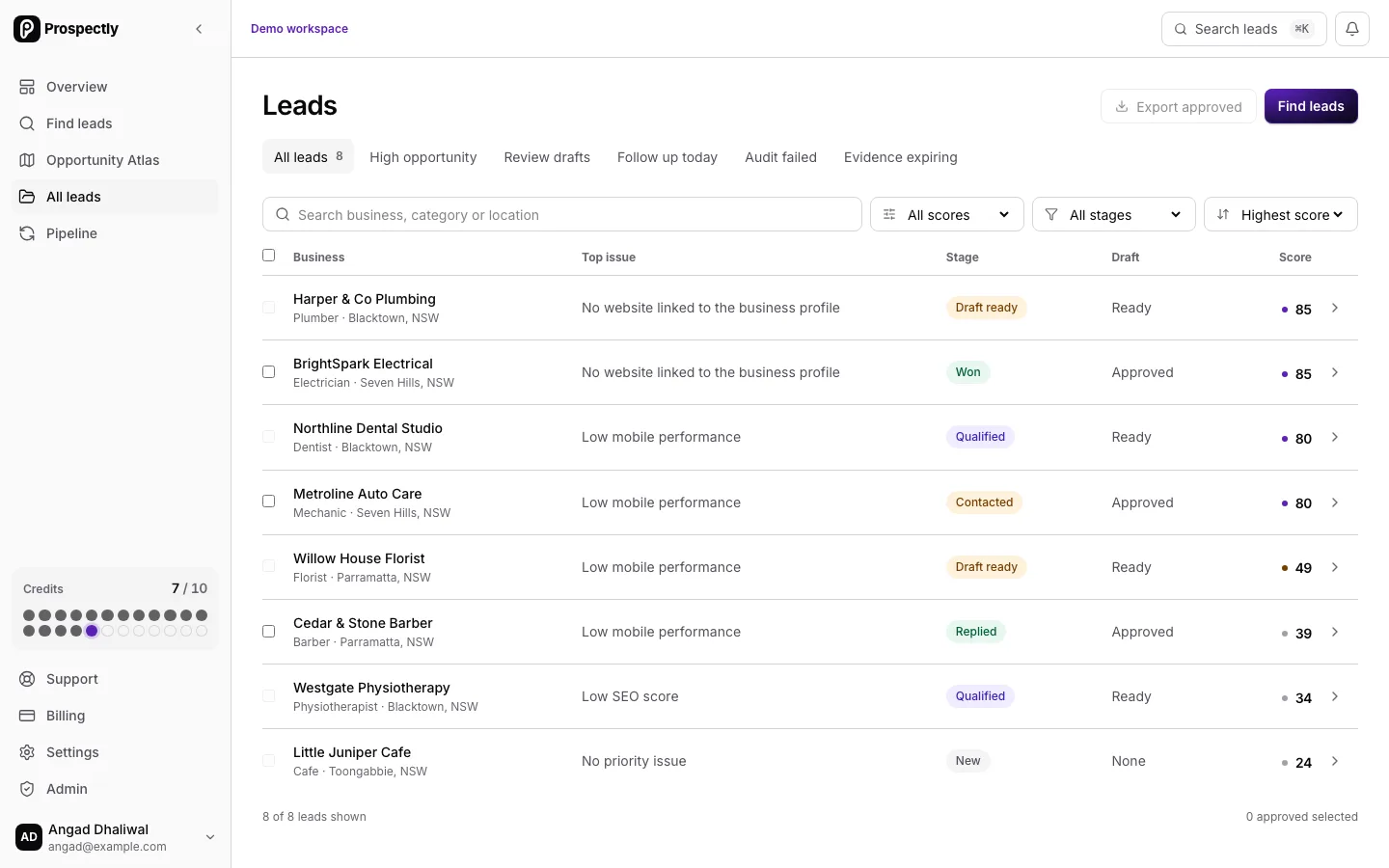Click the Draft ready badge for Harper & Co Plumbing
Screen dimensions: 1389x868
986,308
